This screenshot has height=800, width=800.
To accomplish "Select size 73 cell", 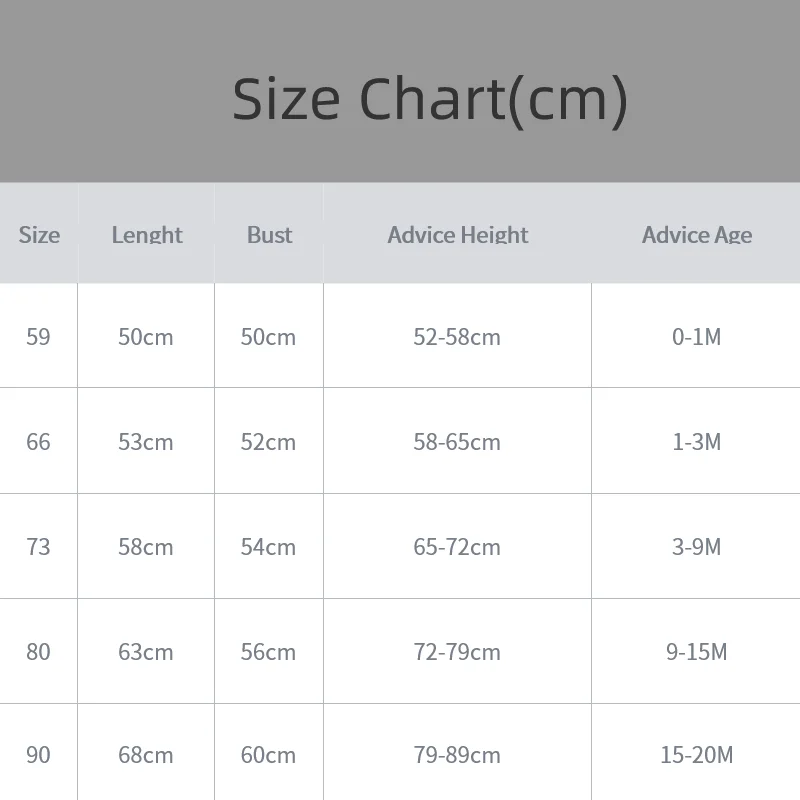I will pos(38,547).
